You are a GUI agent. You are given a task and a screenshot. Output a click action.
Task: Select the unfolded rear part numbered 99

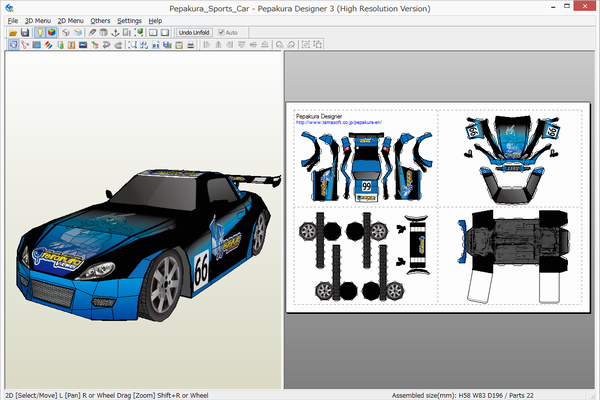point(367,167)
